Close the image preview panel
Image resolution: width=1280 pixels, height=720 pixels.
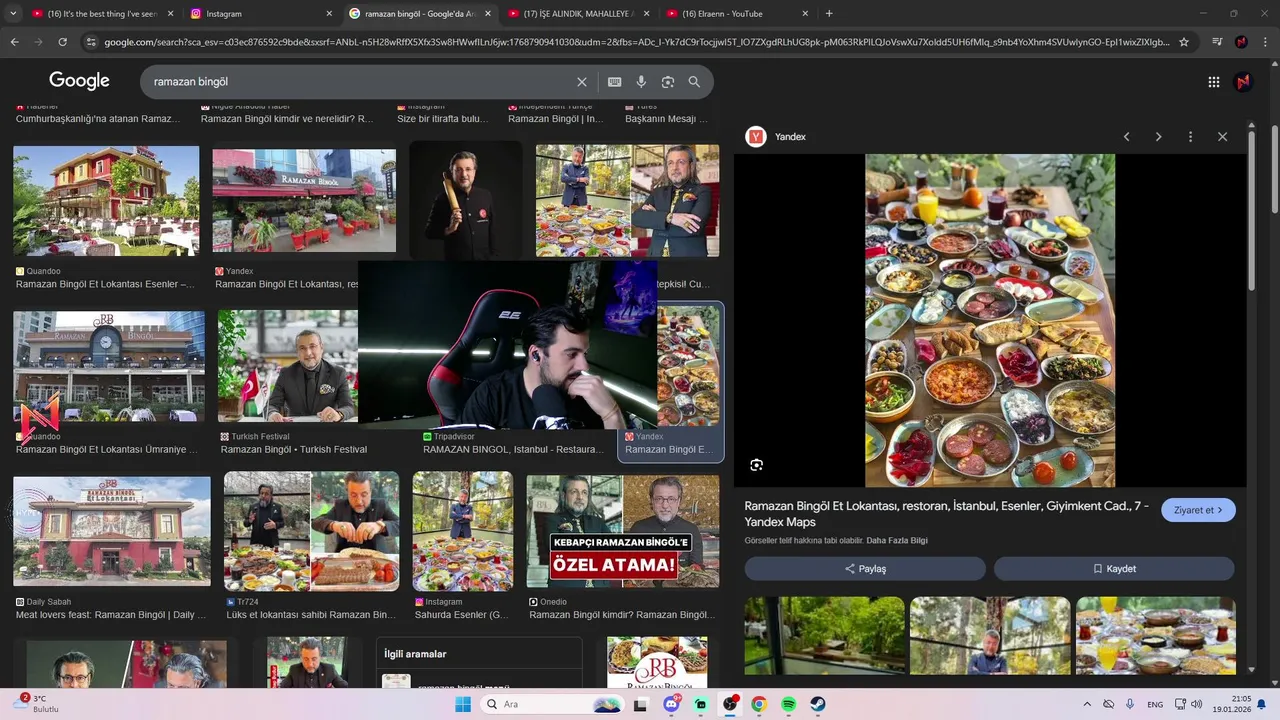(x=1222, y=137)
